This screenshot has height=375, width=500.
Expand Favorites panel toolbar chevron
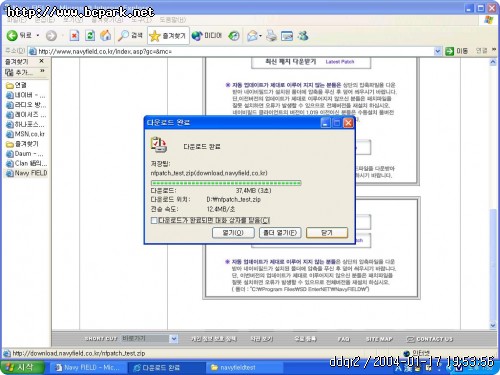[42, 71]
